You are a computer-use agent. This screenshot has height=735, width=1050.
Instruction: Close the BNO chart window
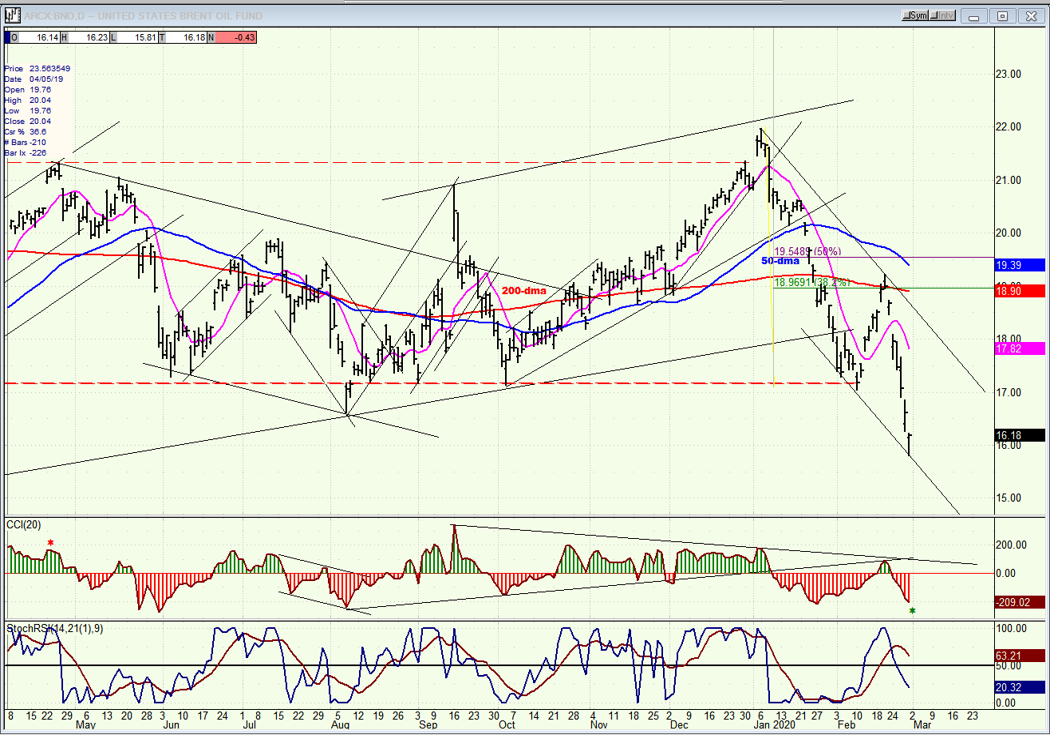pyautogui.click(x=1031, y=15)
